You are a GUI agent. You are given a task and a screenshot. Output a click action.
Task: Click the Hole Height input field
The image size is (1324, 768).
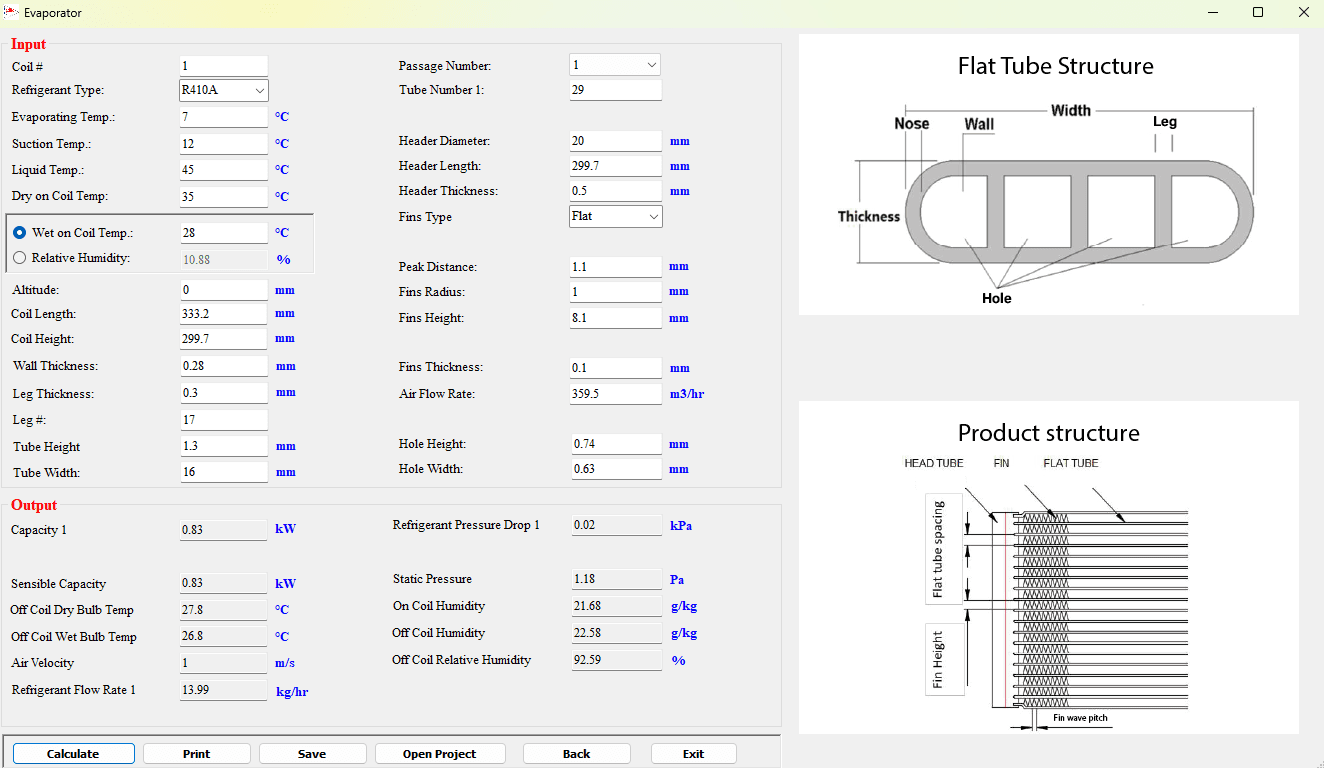pos(616,444)
